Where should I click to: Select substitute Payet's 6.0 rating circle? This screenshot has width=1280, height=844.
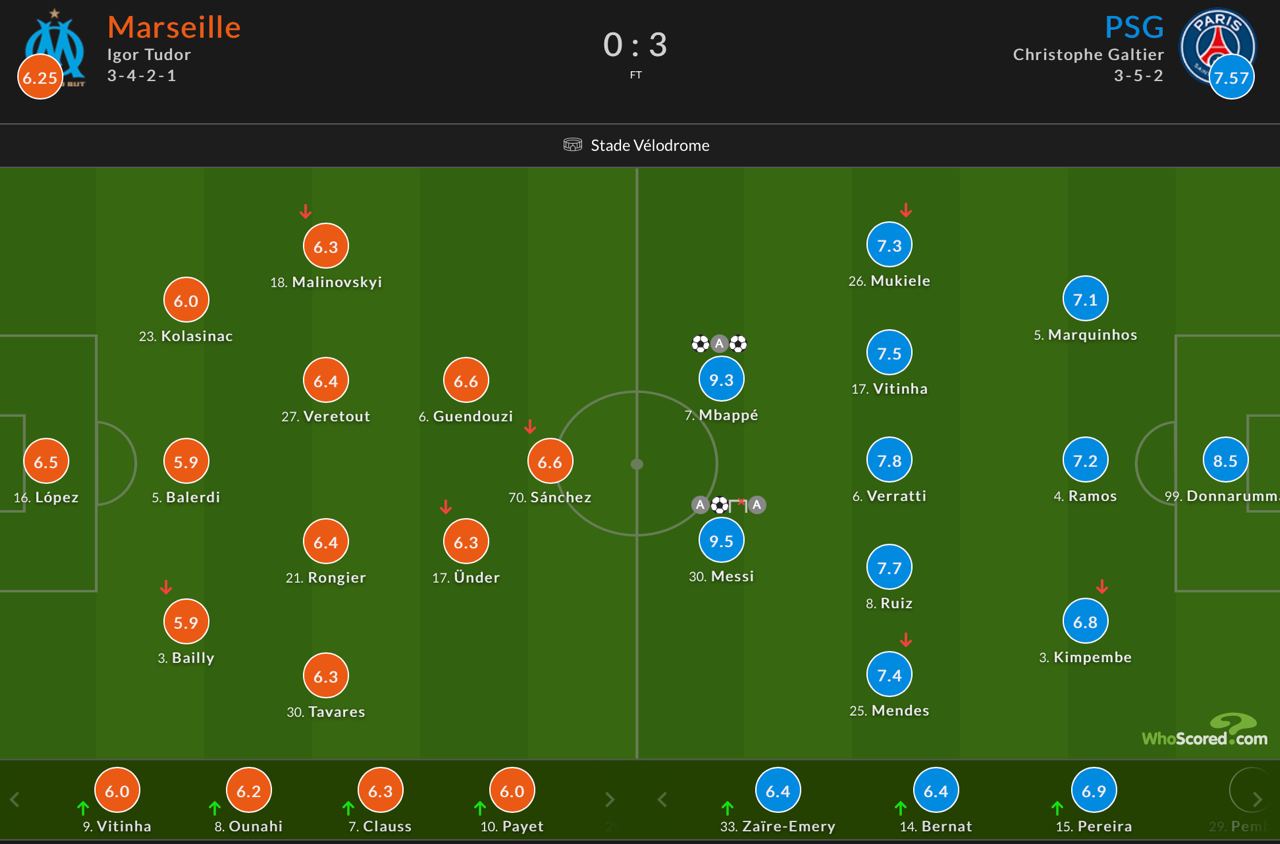[x=512, y=791]
